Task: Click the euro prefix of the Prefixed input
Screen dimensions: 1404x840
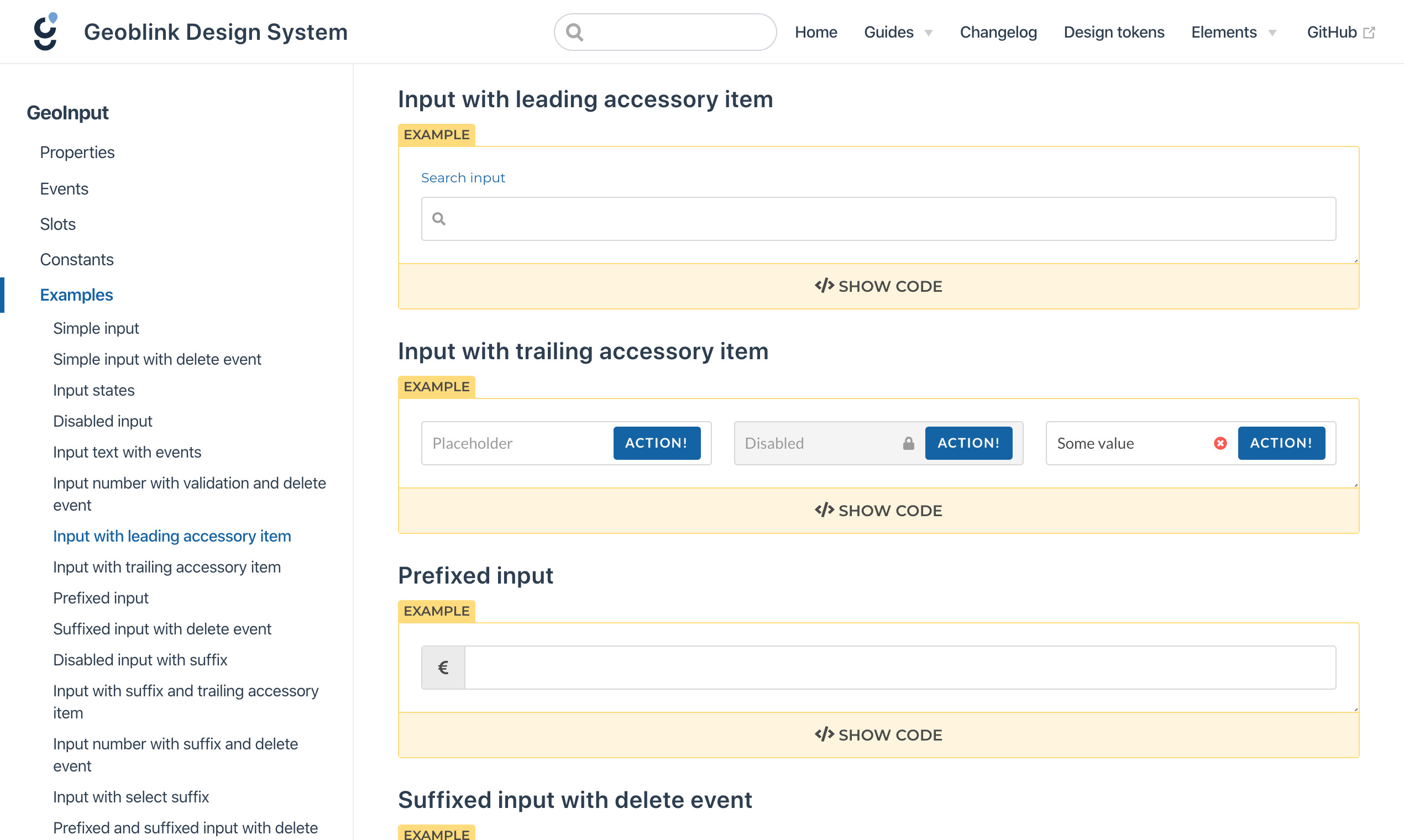Action: [x=443, y=668]
